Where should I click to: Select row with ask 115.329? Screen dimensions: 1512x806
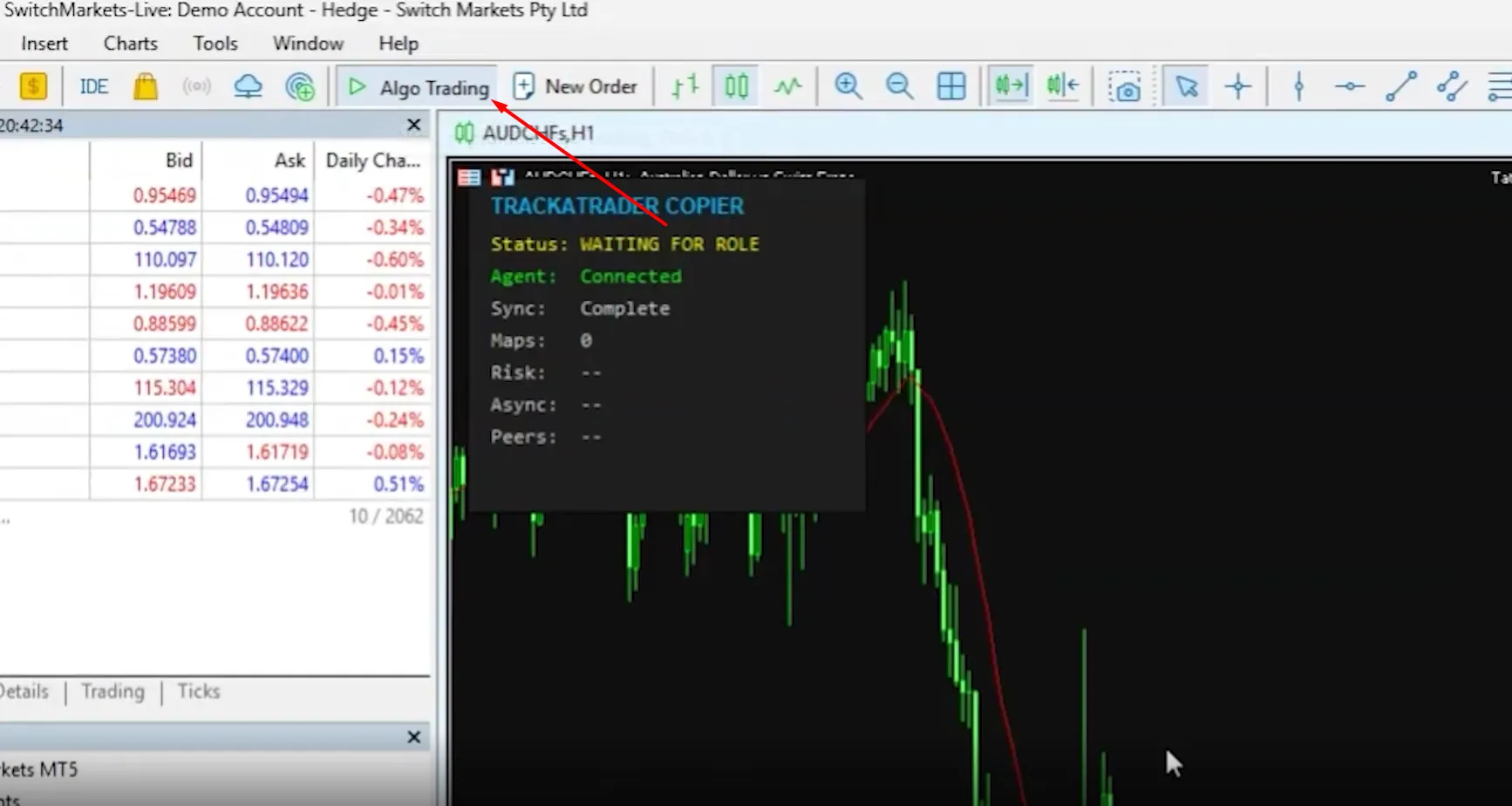point(215,388)
